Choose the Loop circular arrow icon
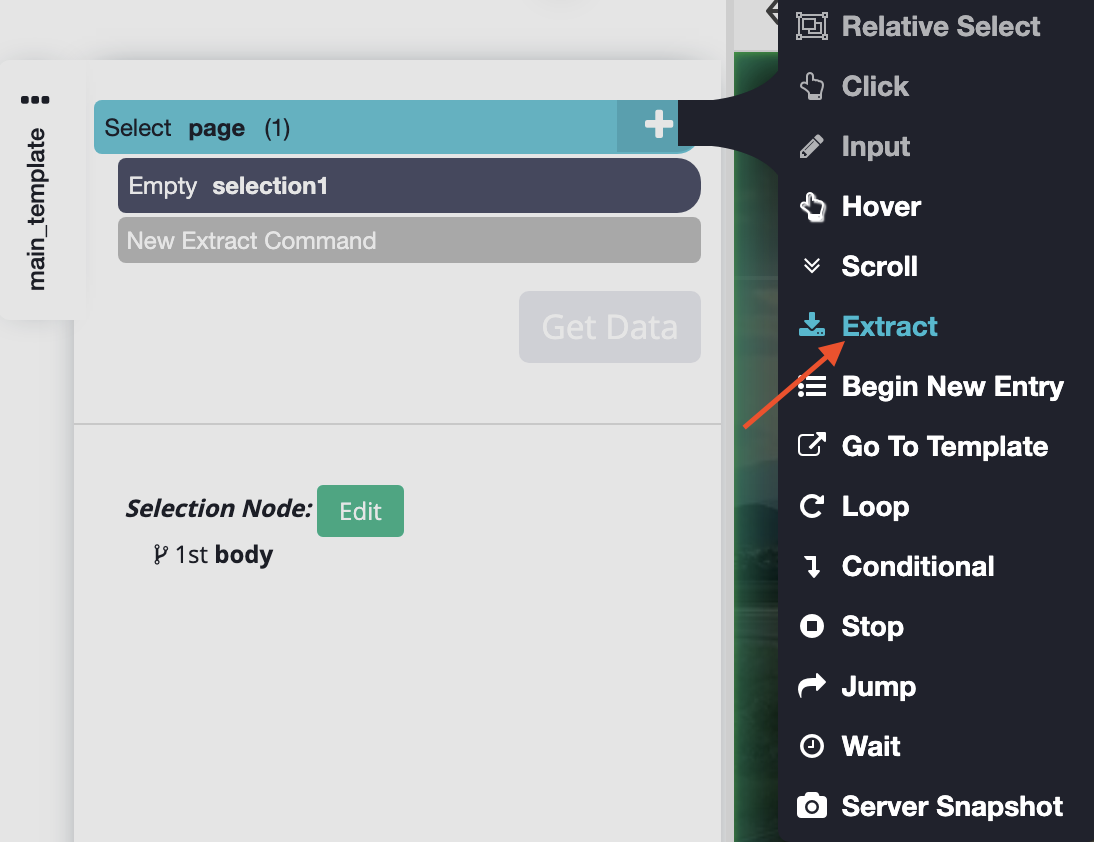 pyautogui.click(x=812, y=507)
